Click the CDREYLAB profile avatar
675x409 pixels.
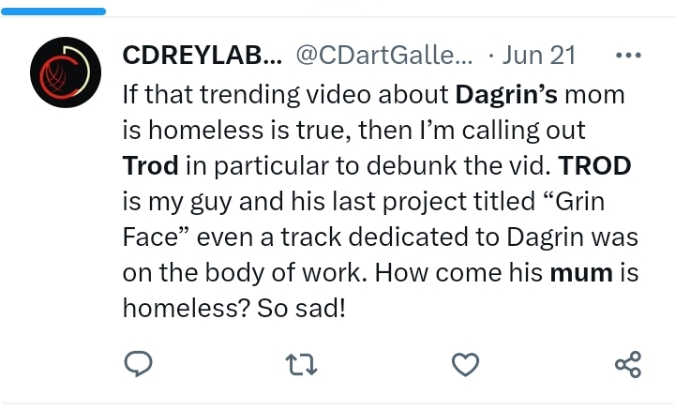(x=66, y=73)
